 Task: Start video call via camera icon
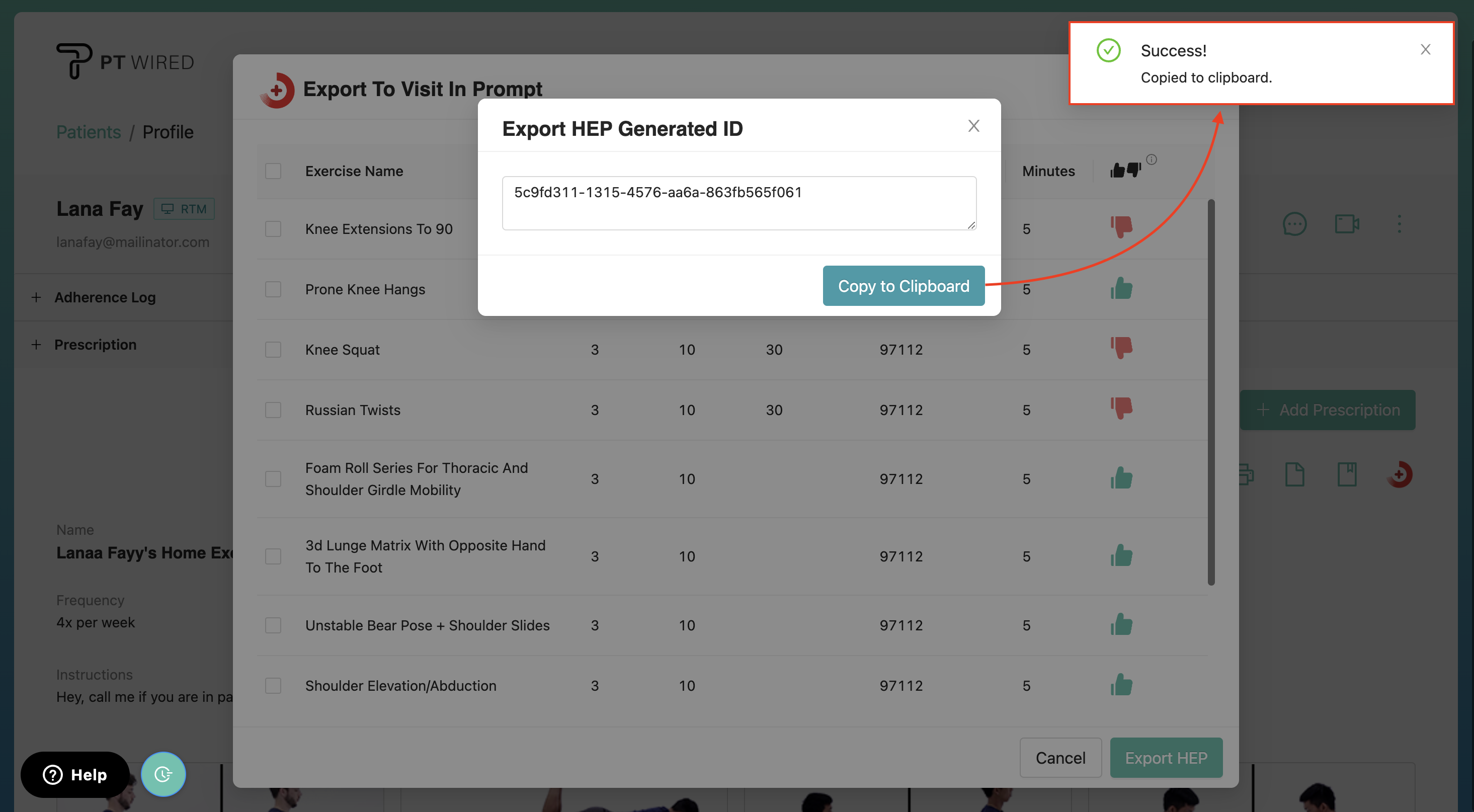point(1346,224)
